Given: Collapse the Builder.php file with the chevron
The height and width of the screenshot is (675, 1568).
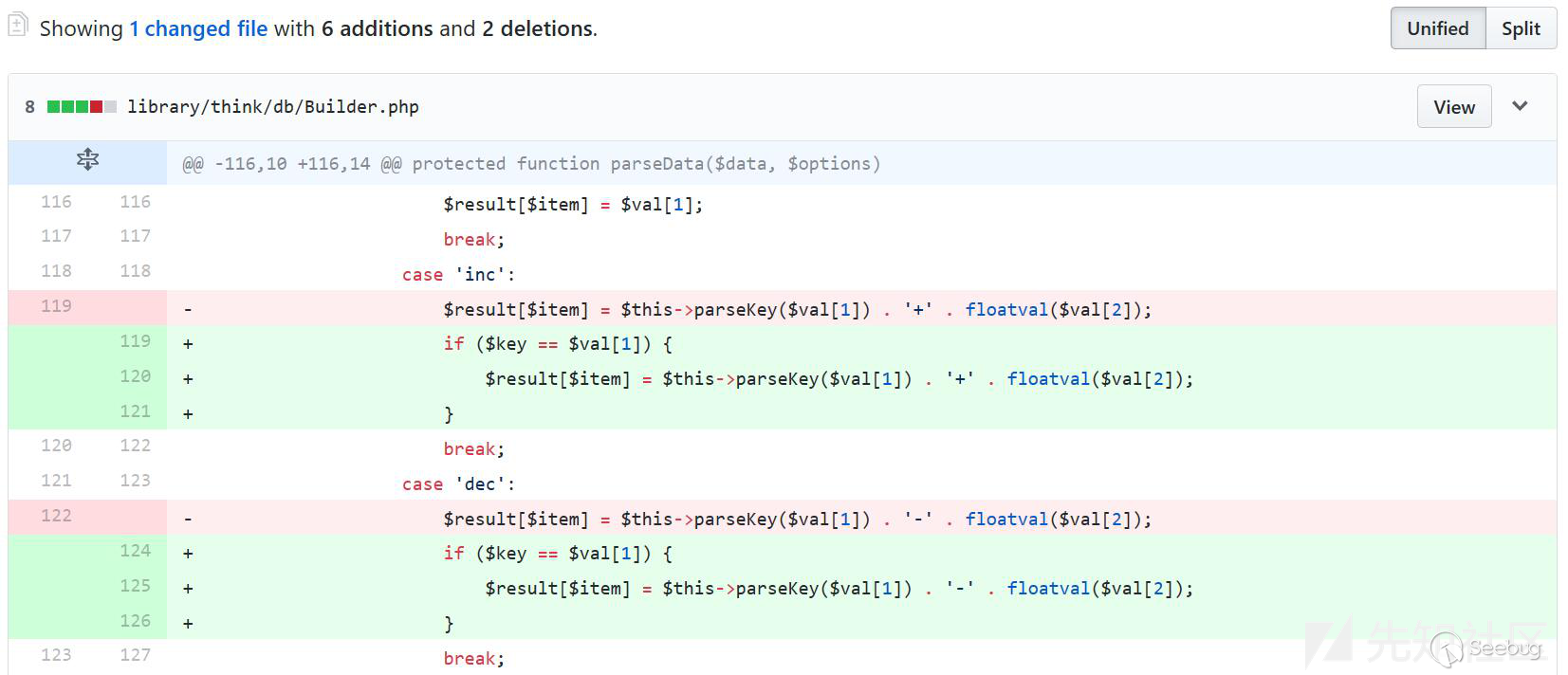Looking at the screenshot, I should [1520, 106].
